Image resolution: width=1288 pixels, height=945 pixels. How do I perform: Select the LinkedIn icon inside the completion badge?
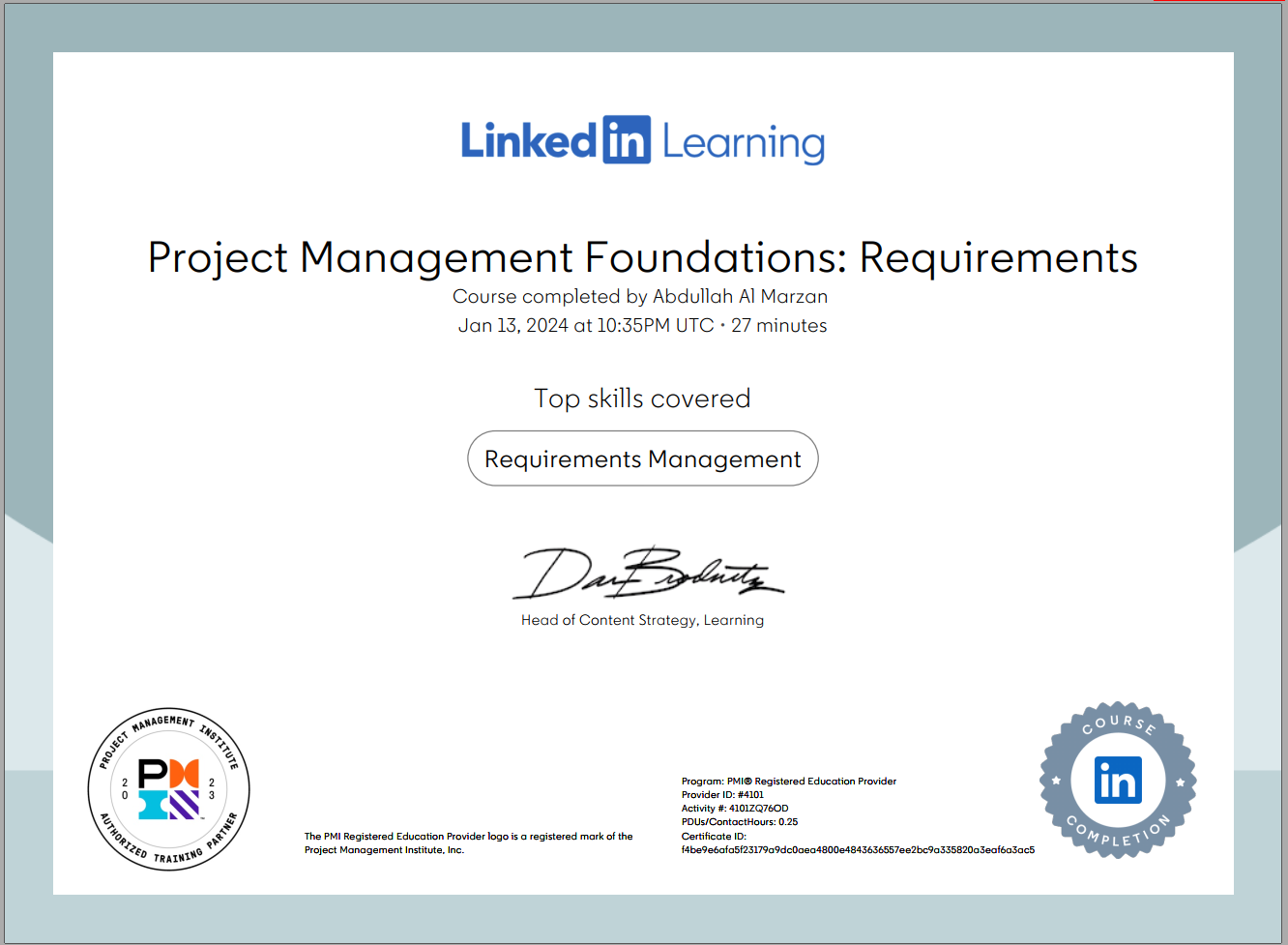click(x=1117, y=782)
